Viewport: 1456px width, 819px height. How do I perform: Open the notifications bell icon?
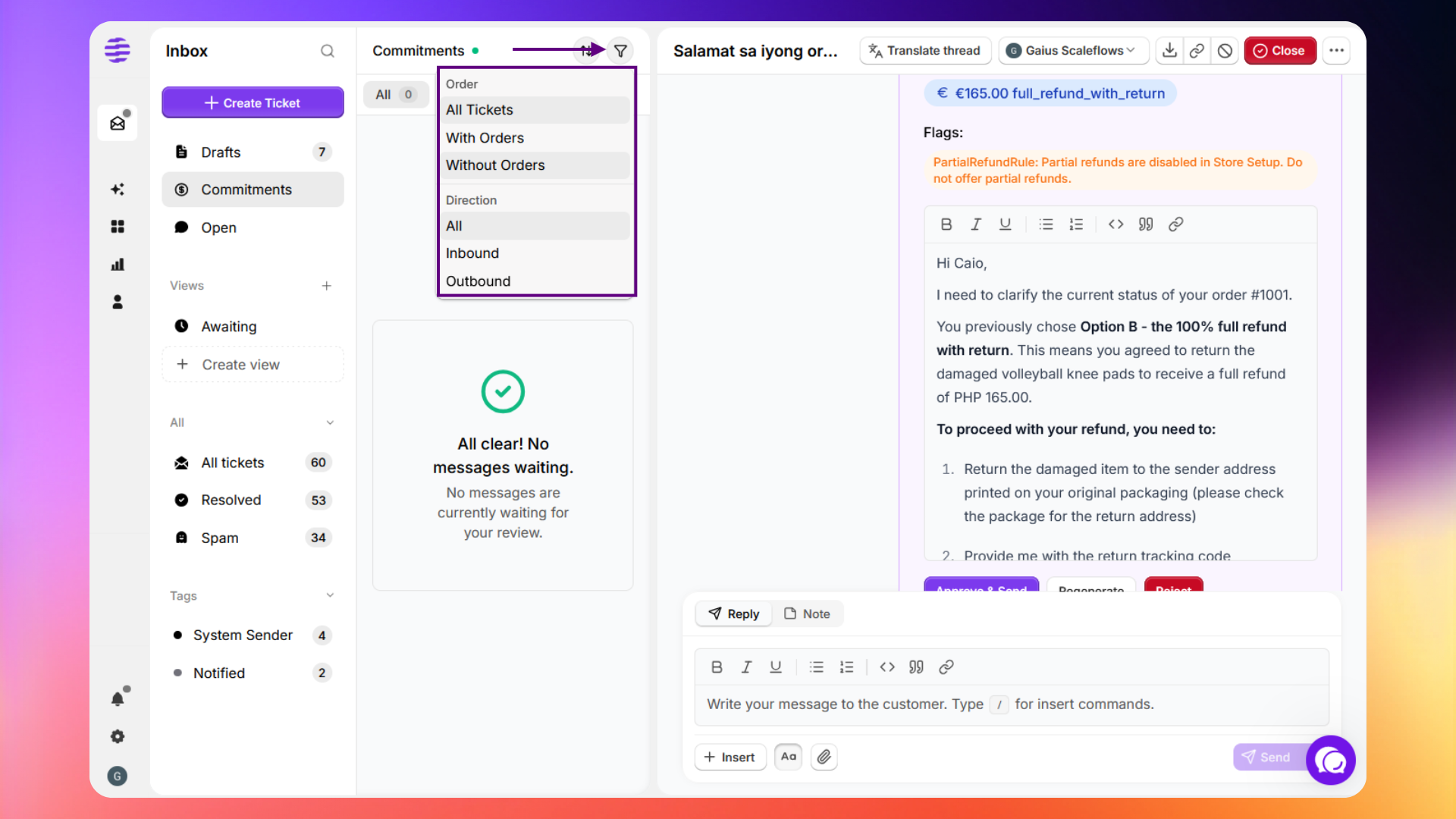(118, 698)
